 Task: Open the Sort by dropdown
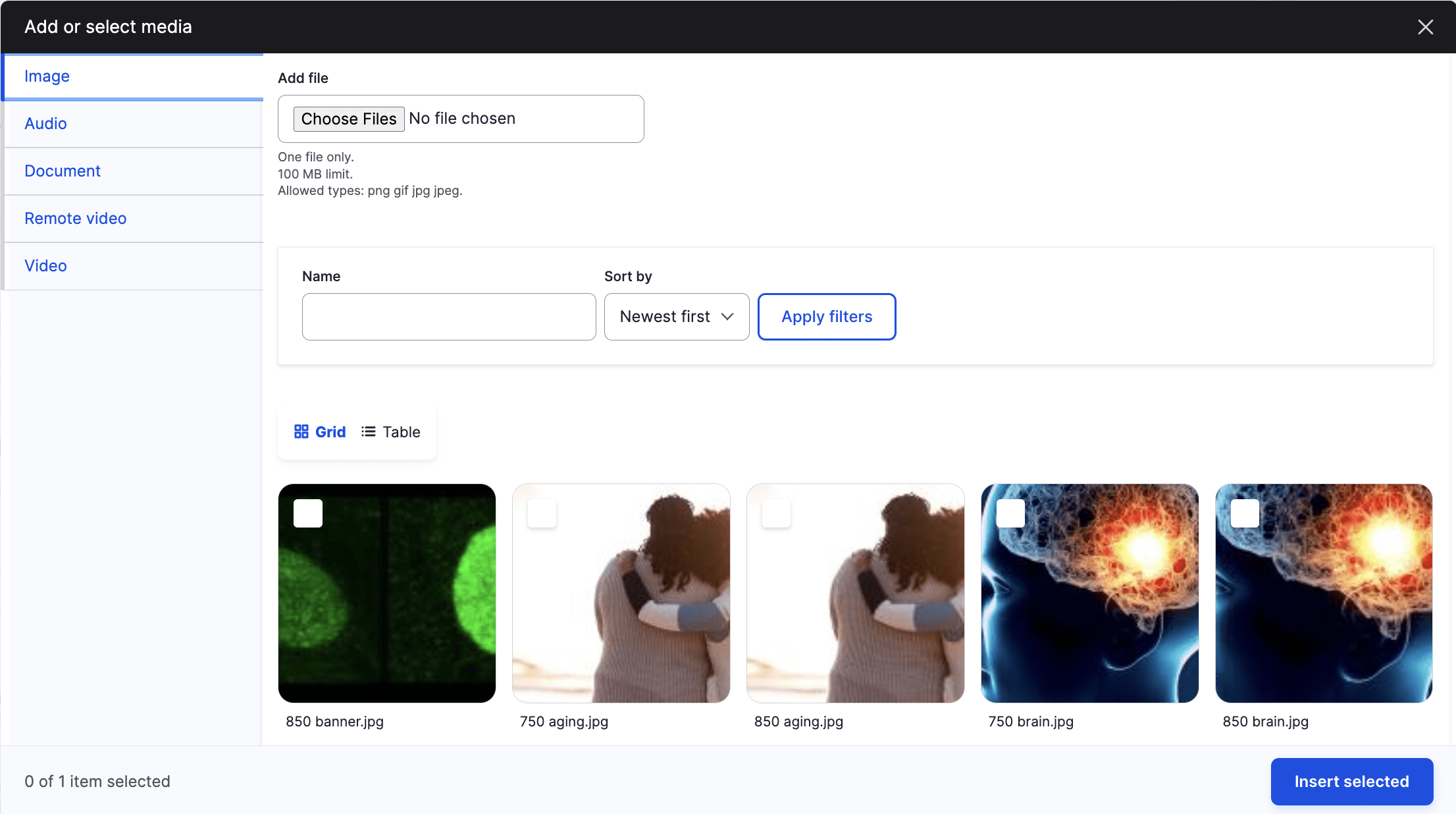pos(676,317)
